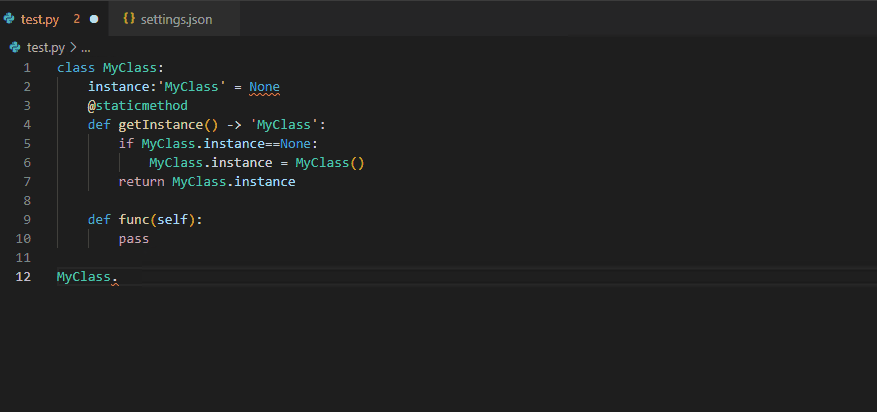Click the underlined None on line 2
Image resolution: width=877 pixels, height=412 pixels.
(264, 87)
